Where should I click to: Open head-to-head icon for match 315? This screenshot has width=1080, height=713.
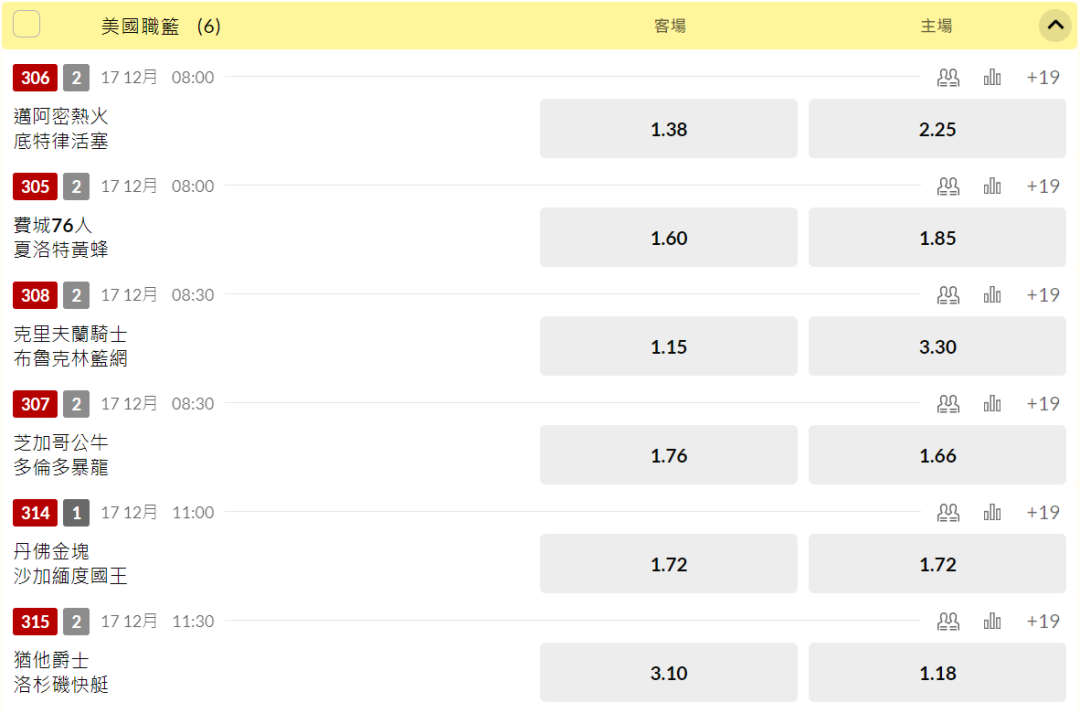point(948,621)
